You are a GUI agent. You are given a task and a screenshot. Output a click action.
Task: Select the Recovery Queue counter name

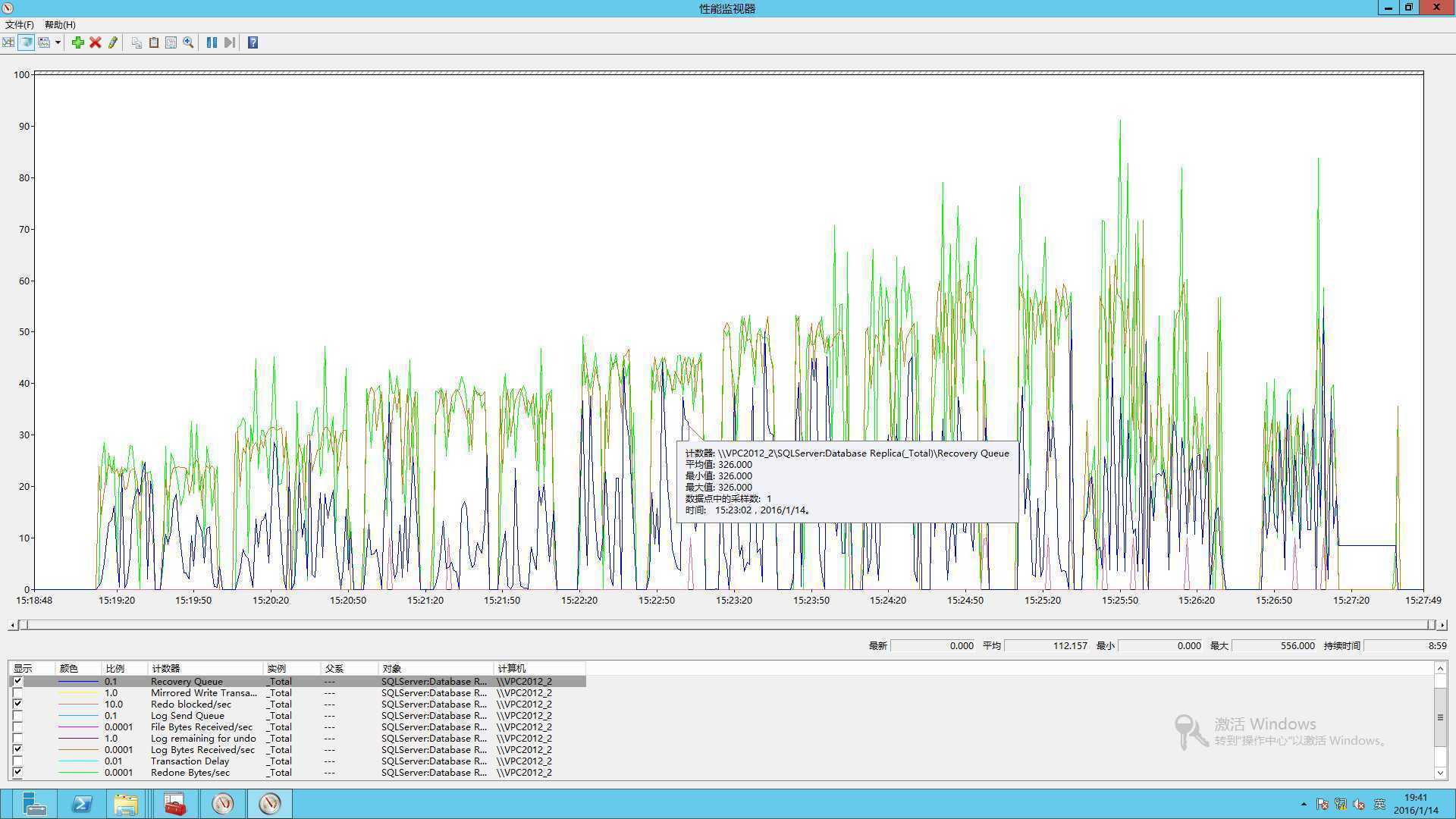187,681
